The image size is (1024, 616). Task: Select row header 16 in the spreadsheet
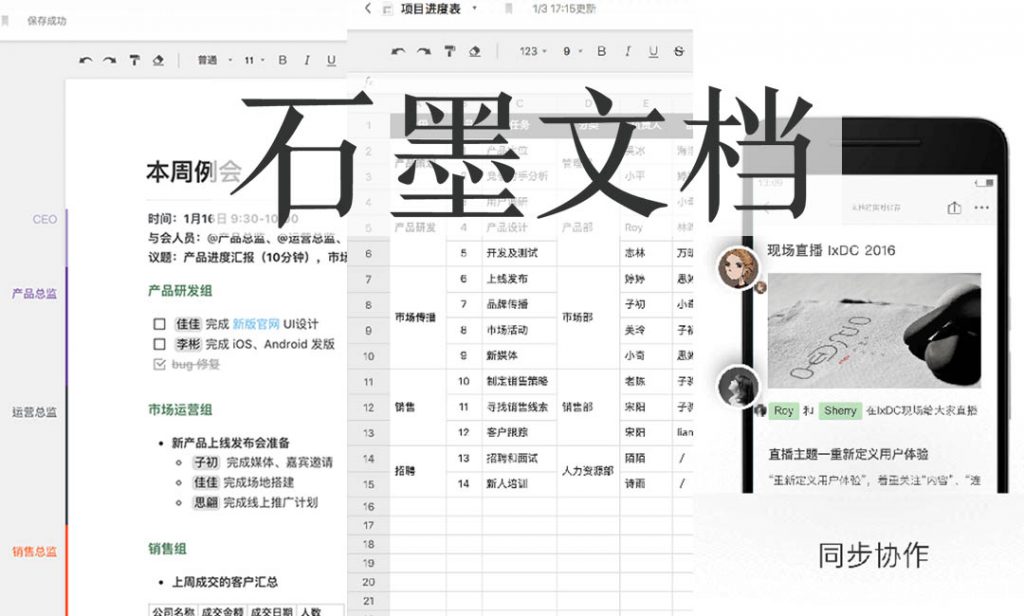pos(368,506)
